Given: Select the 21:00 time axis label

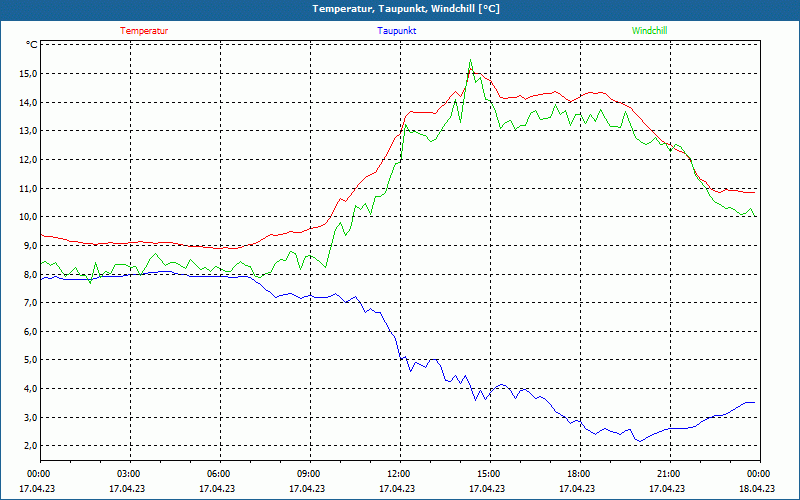Looking at the screenshot, I should pyautogui.click(x=668, y=474).
